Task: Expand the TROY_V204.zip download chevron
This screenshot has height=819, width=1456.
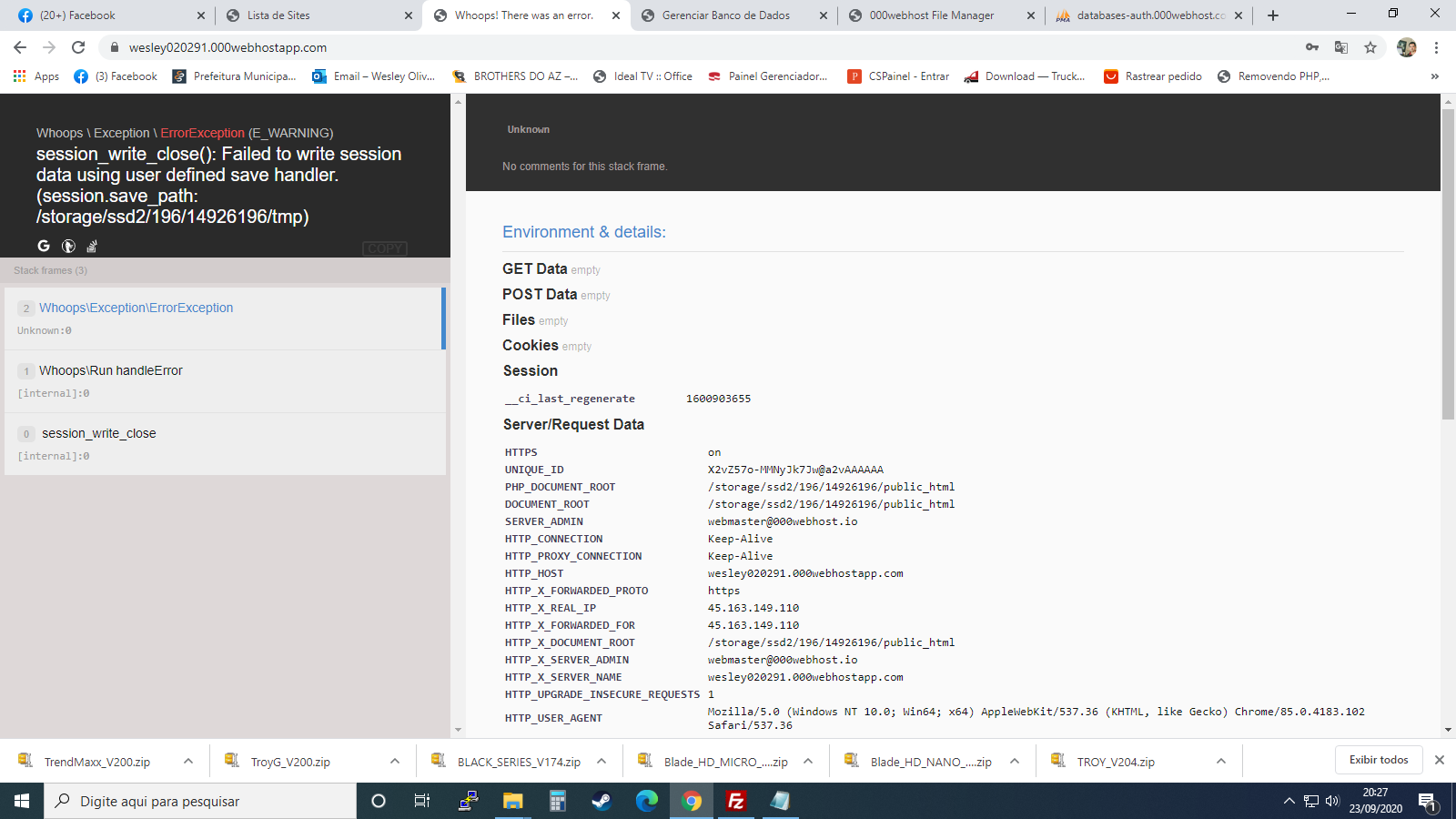Action: click(x=1220, y=760)
